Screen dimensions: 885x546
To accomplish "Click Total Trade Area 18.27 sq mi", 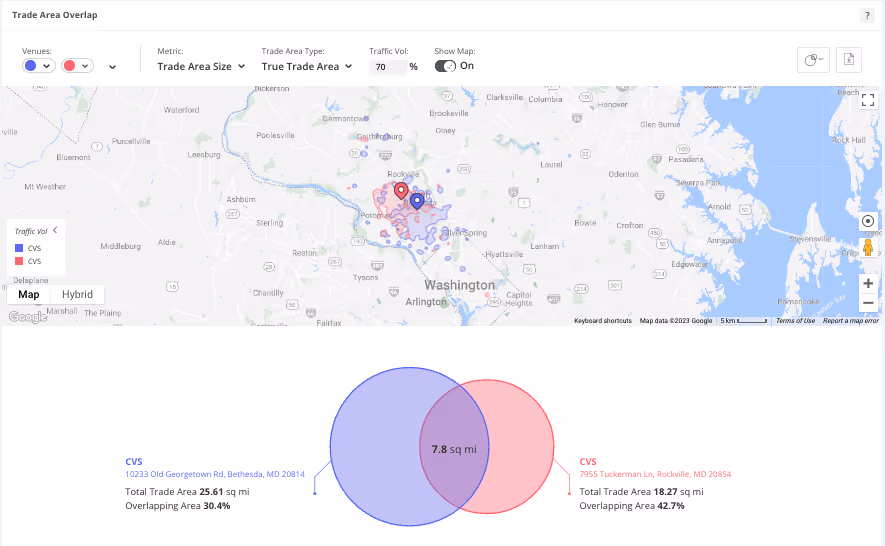I will click(x=642, y=492).
